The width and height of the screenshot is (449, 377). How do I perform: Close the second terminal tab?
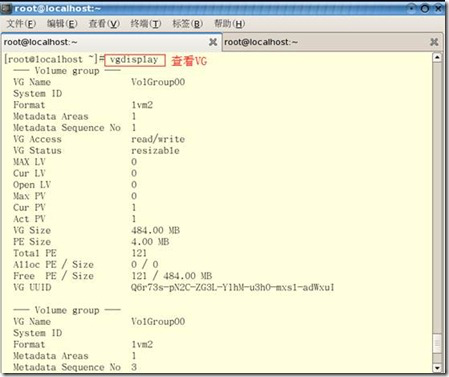coord(434,42)
